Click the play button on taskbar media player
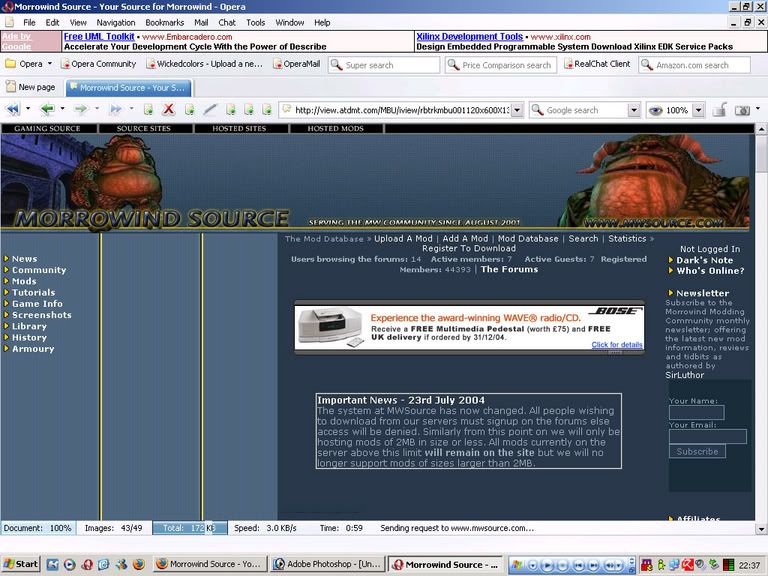 pos(547,565)
